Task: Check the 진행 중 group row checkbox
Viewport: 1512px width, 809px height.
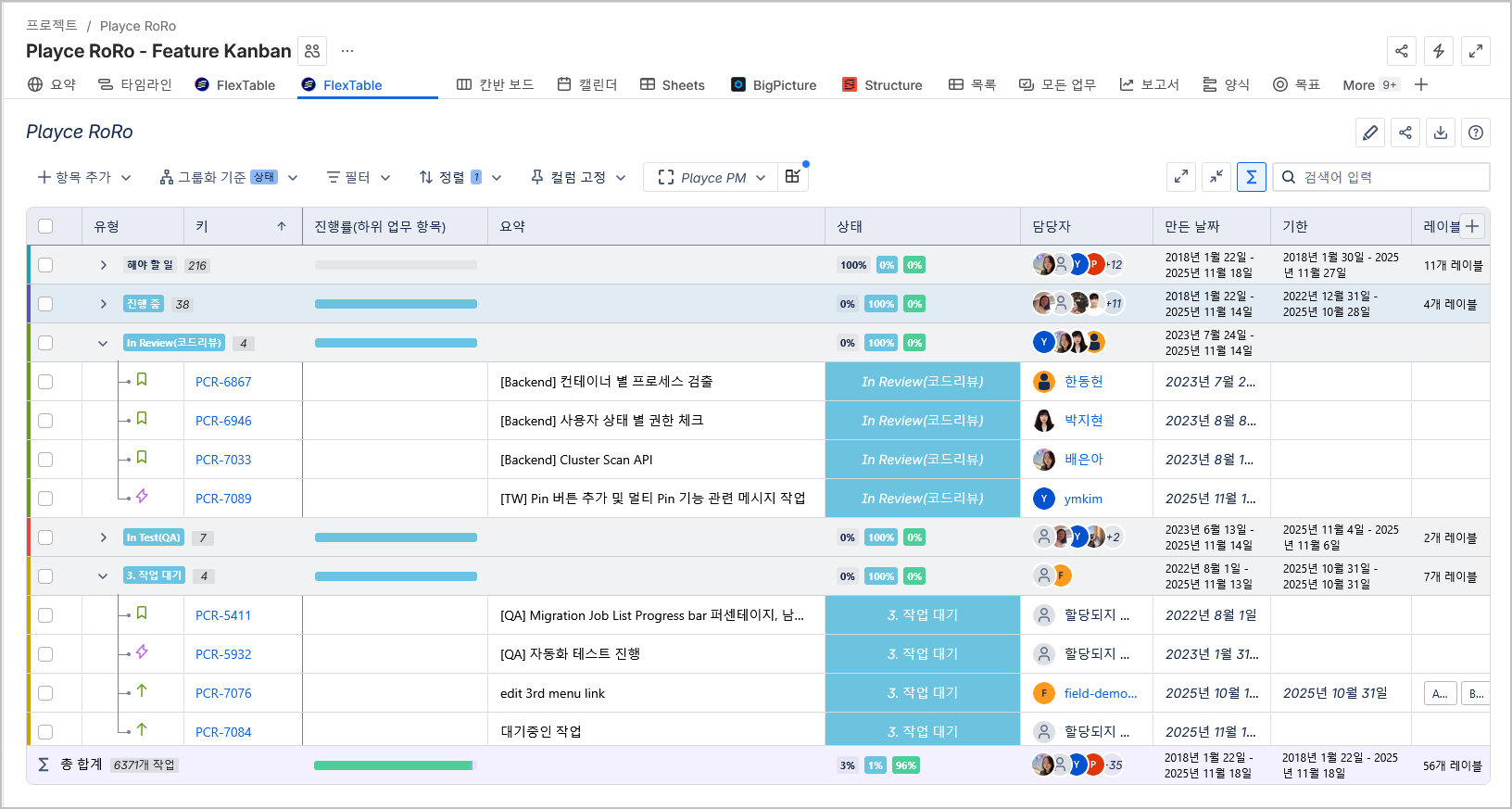Action: click(x=45, y=304)
